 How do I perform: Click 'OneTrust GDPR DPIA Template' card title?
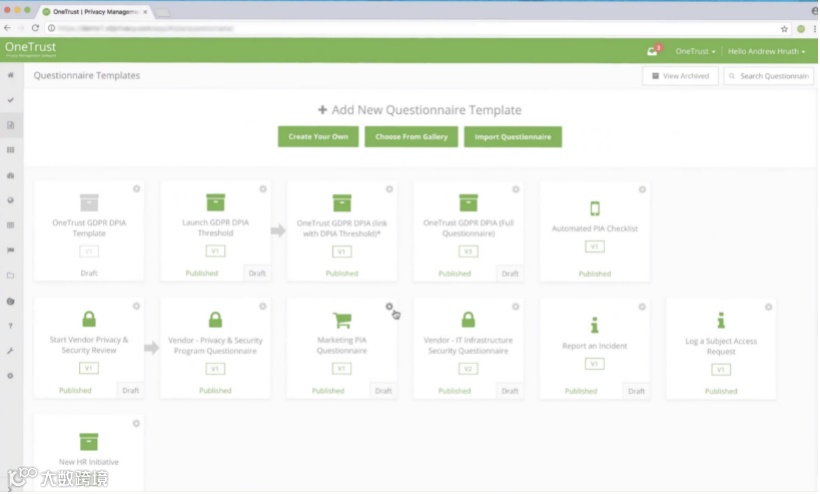coord(89,228)
